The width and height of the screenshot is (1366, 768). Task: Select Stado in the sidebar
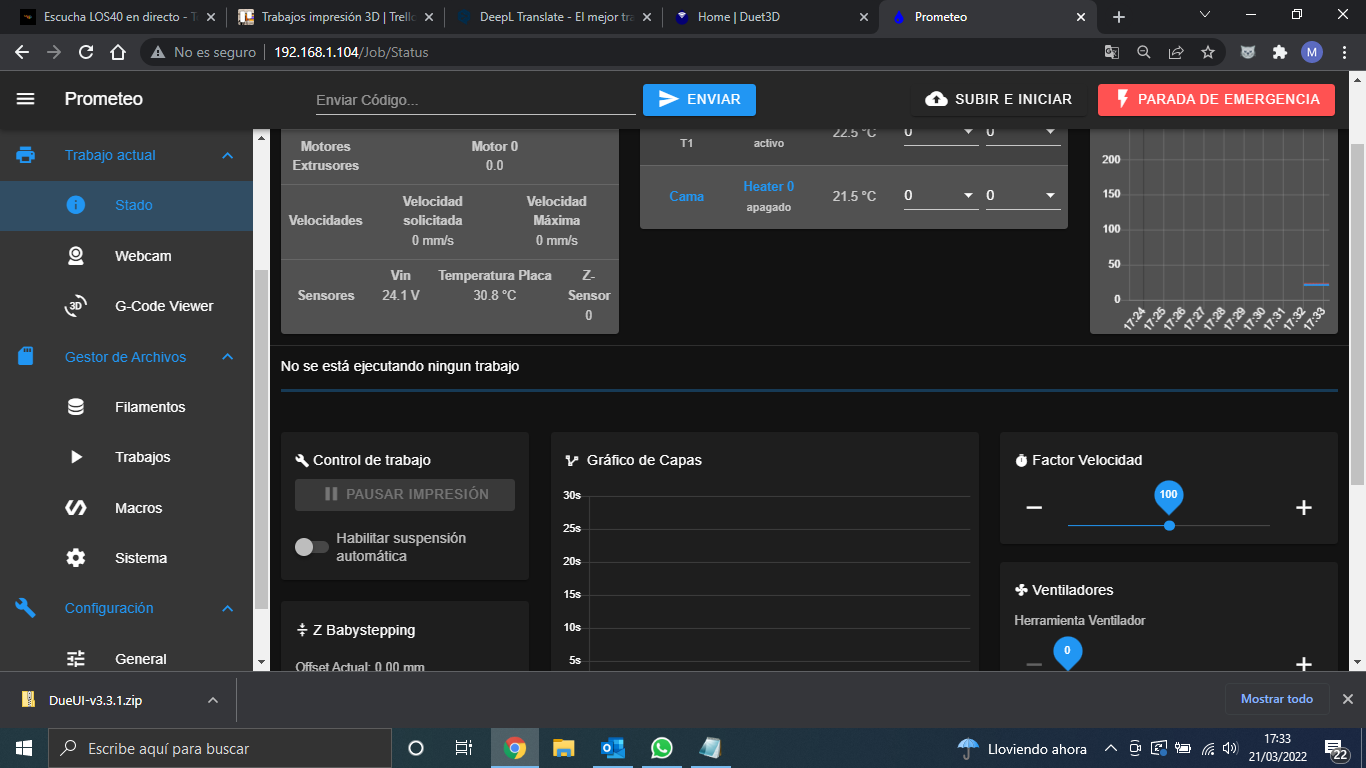click(x=126, y=205)
